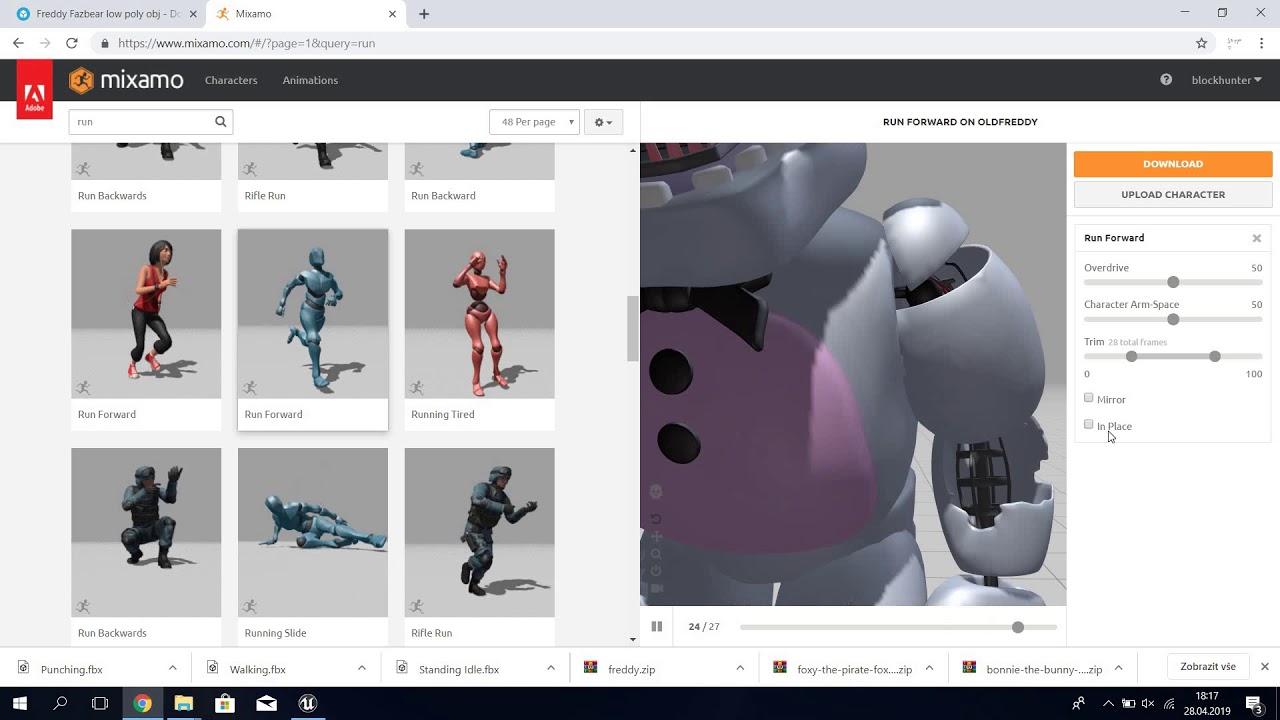1280x720 pixels.
Task: Open Windows taskbar search
Action: [x=60, y=703]
